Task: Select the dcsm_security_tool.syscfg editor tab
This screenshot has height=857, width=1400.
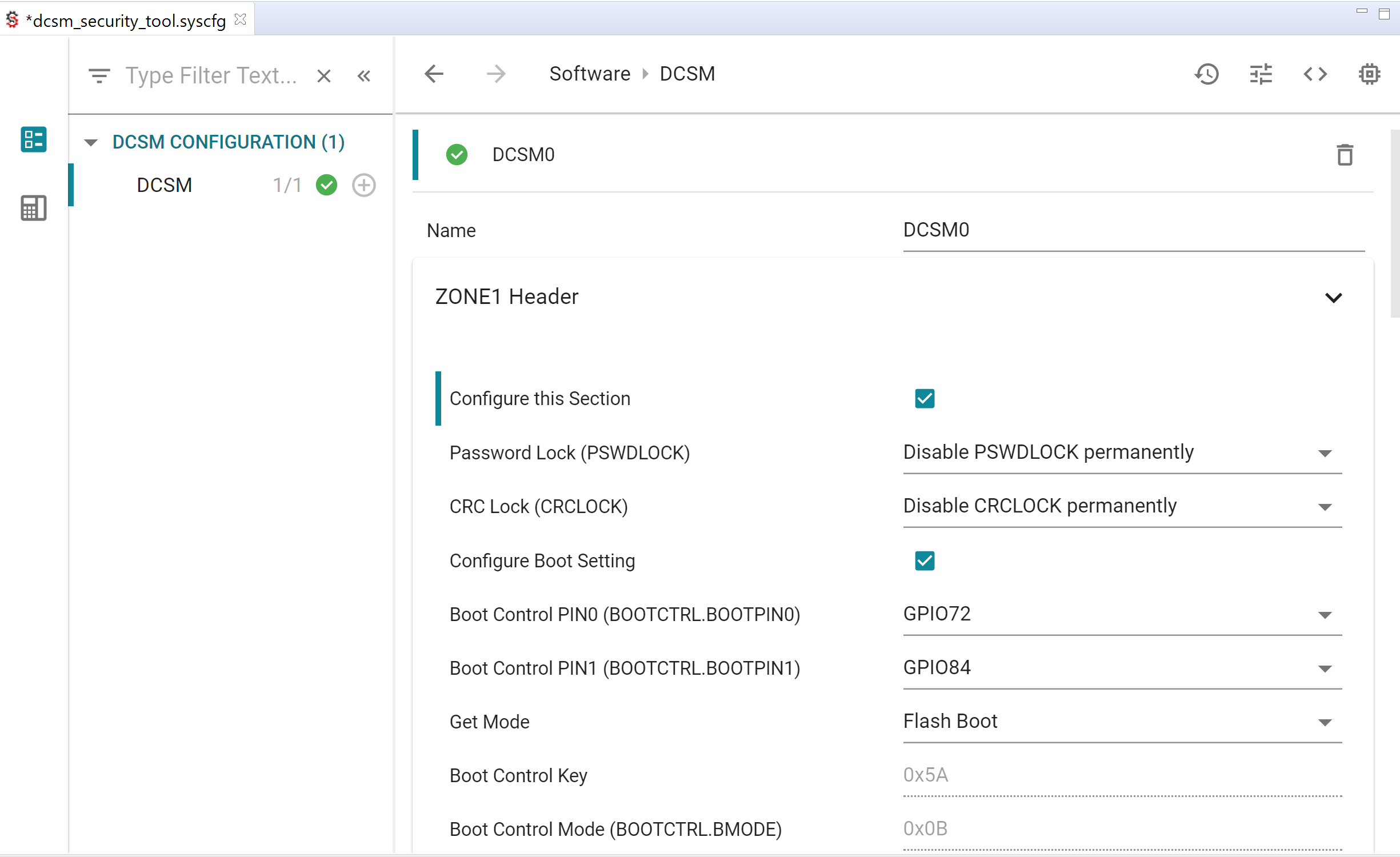Action: pos(127,20)
